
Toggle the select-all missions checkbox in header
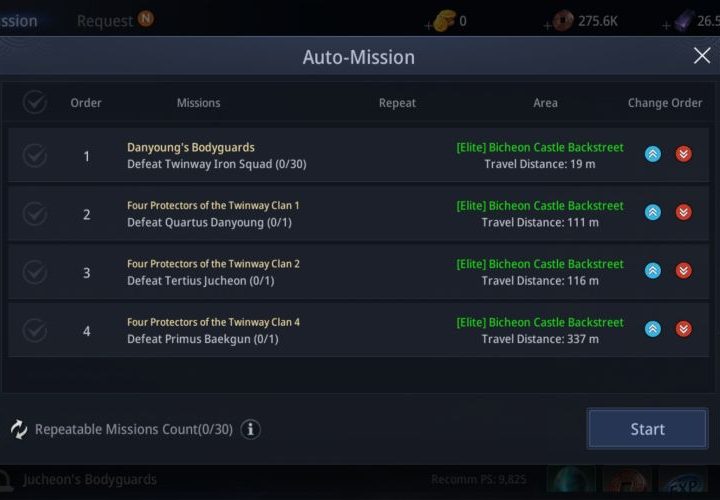35,102
